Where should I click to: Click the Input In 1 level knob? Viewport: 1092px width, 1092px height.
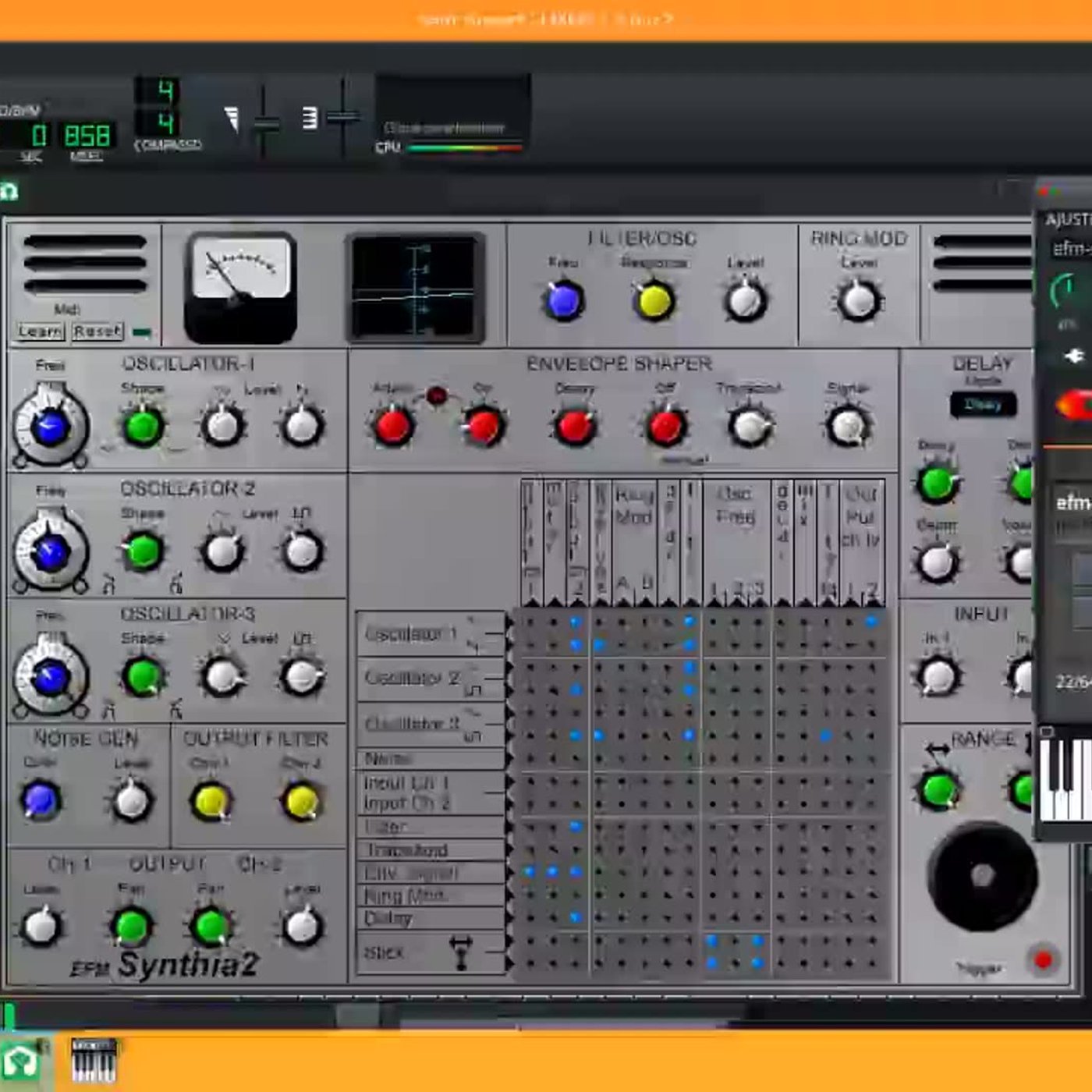pyautogui.click(x=938, y=676)
